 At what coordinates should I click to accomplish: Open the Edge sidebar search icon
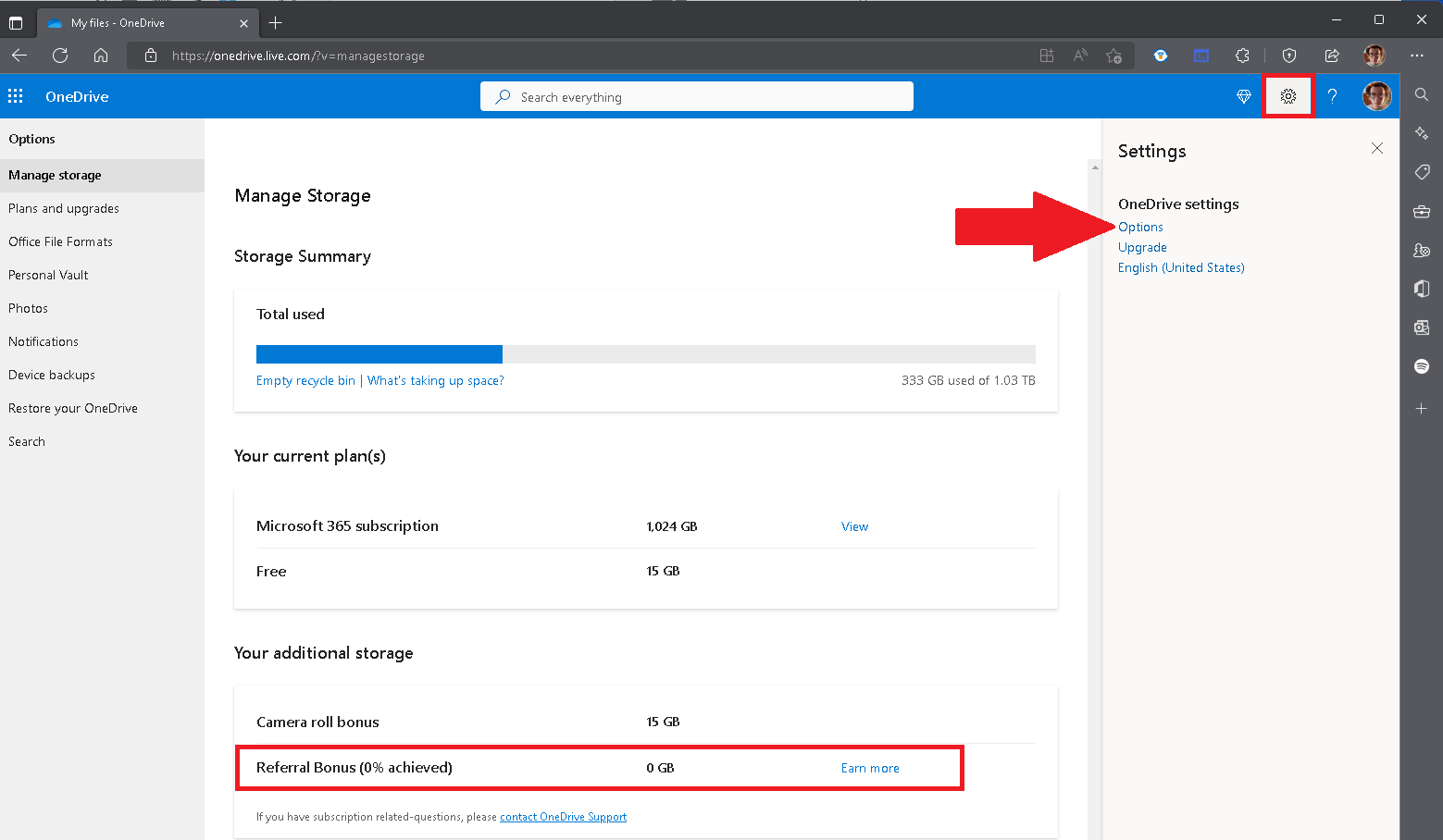click(x=1422, y=94)
